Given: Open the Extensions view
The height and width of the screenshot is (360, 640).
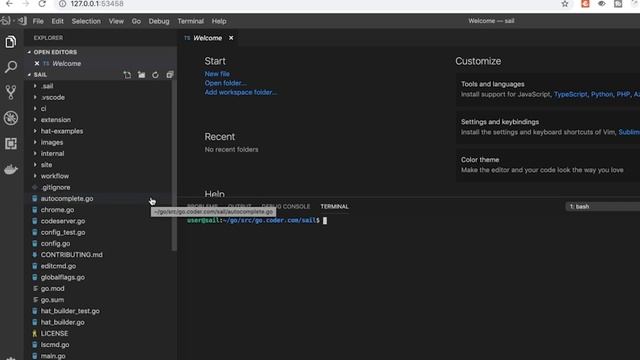Looking at the screenshot, I should tap(11, 143).
